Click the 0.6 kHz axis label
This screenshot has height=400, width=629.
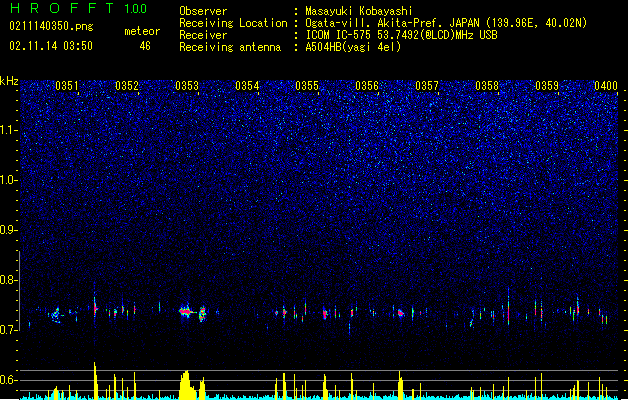pyautogui.click(x=9, y=380)
